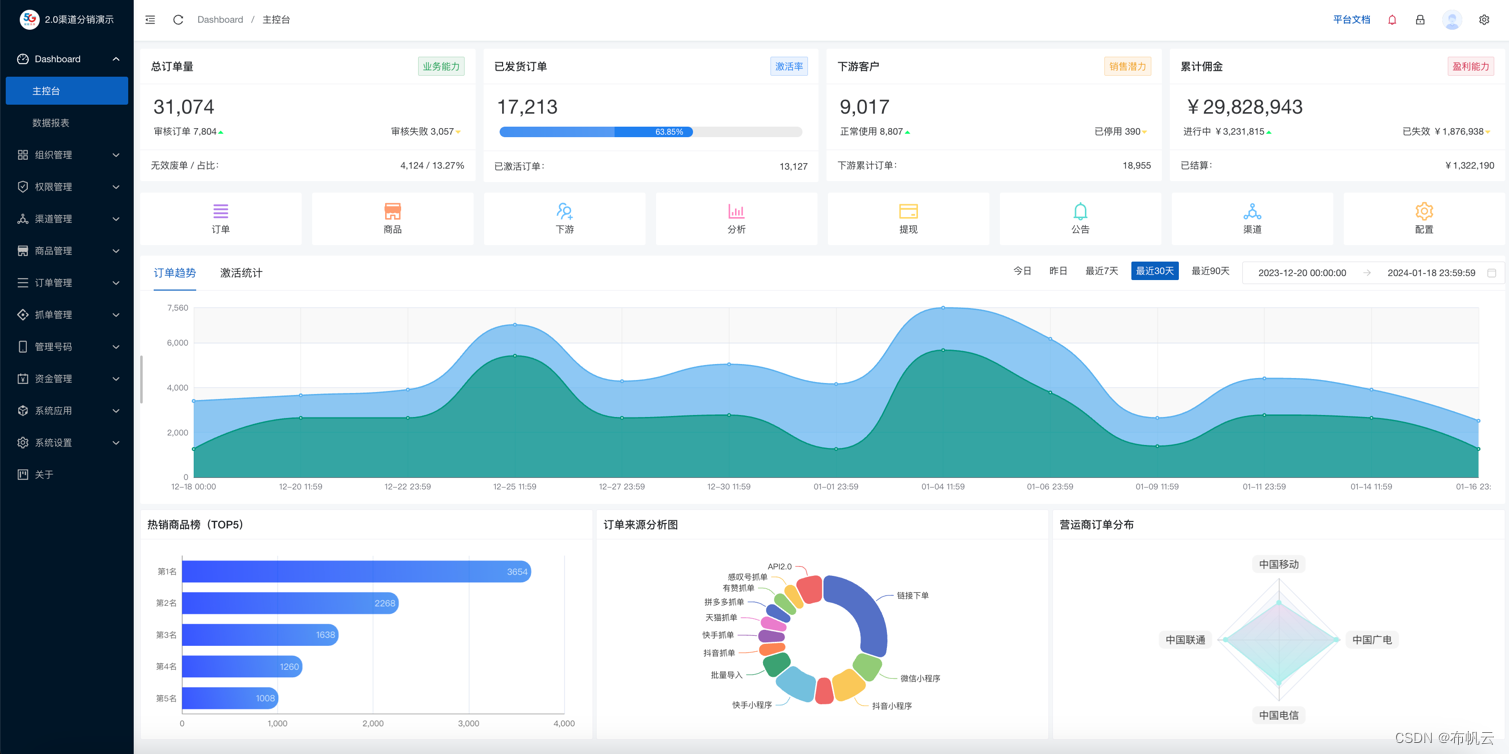Select 主控台 sidebar item
This screenshot has width=1509, height=754.
pyautogui.click(x=67, y=91)
